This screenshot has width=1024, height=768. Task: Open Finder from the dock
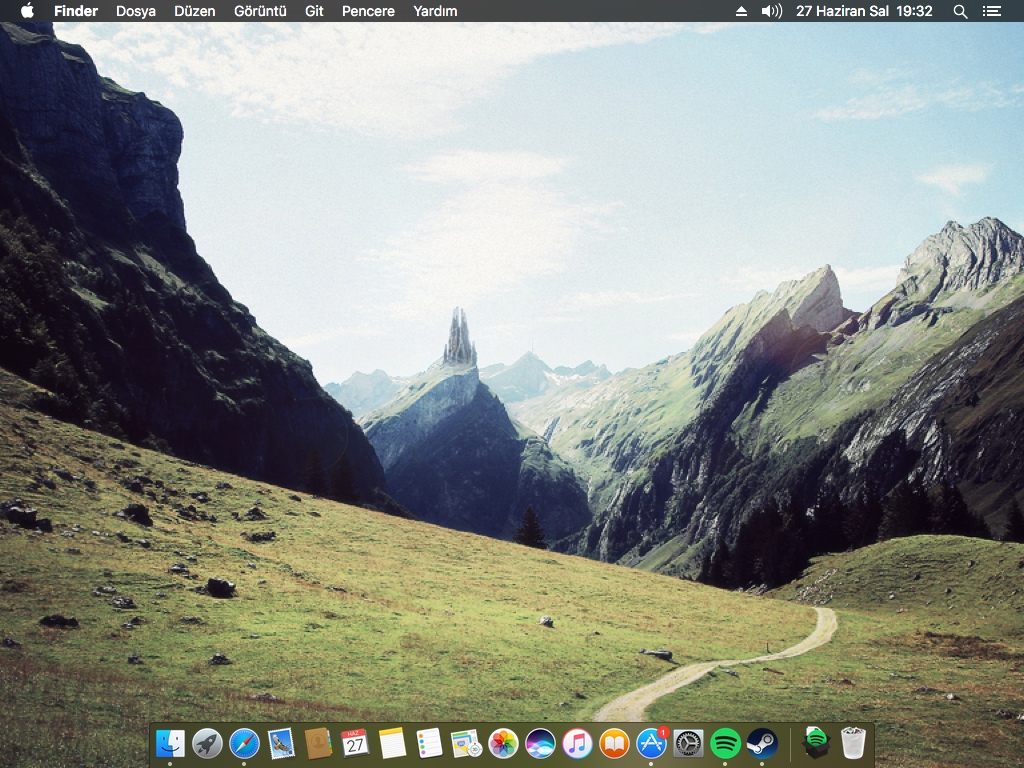[x=170, y=743]
